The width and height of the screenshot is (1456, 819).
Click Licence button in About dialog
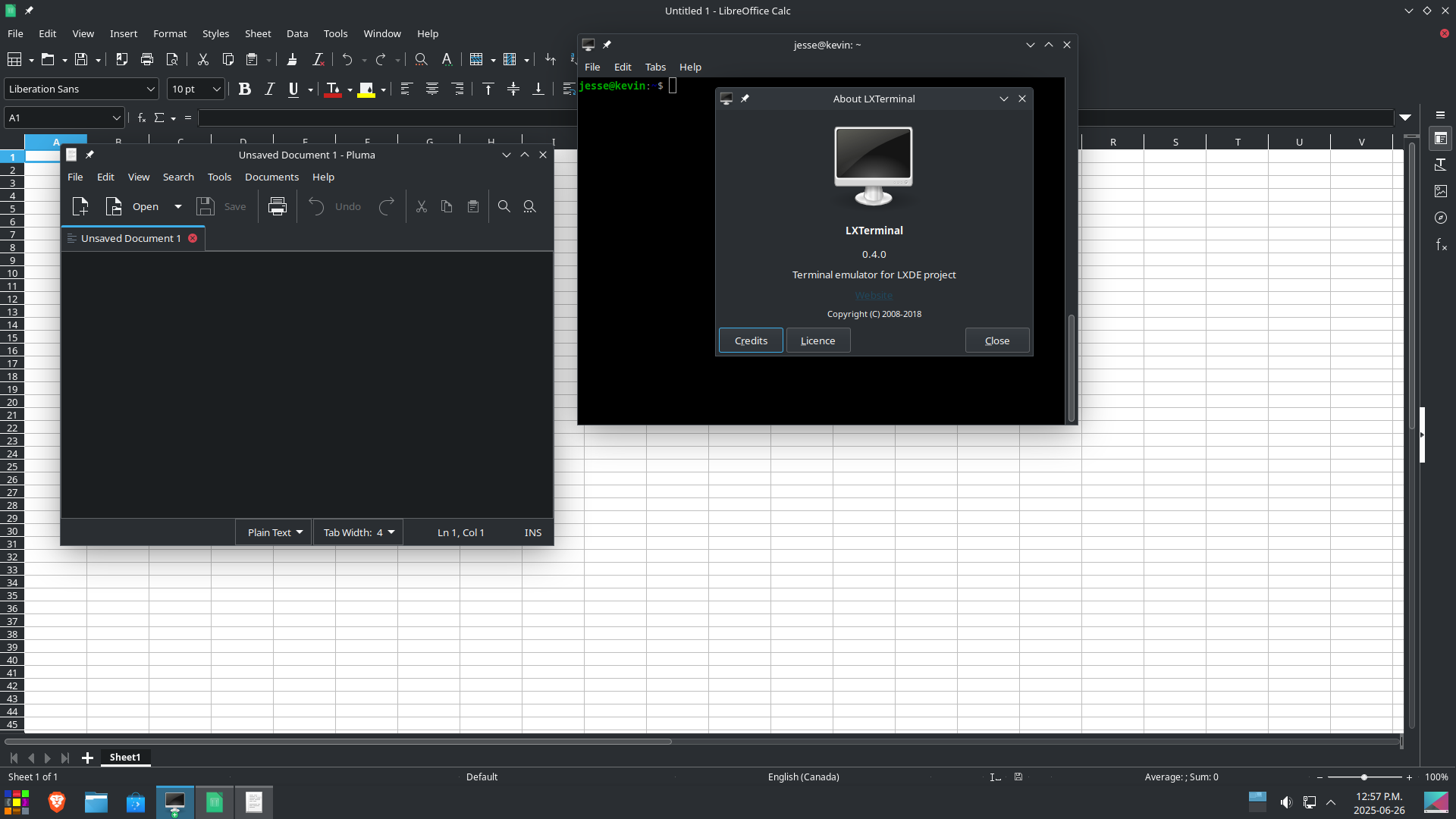coord(817,340)
